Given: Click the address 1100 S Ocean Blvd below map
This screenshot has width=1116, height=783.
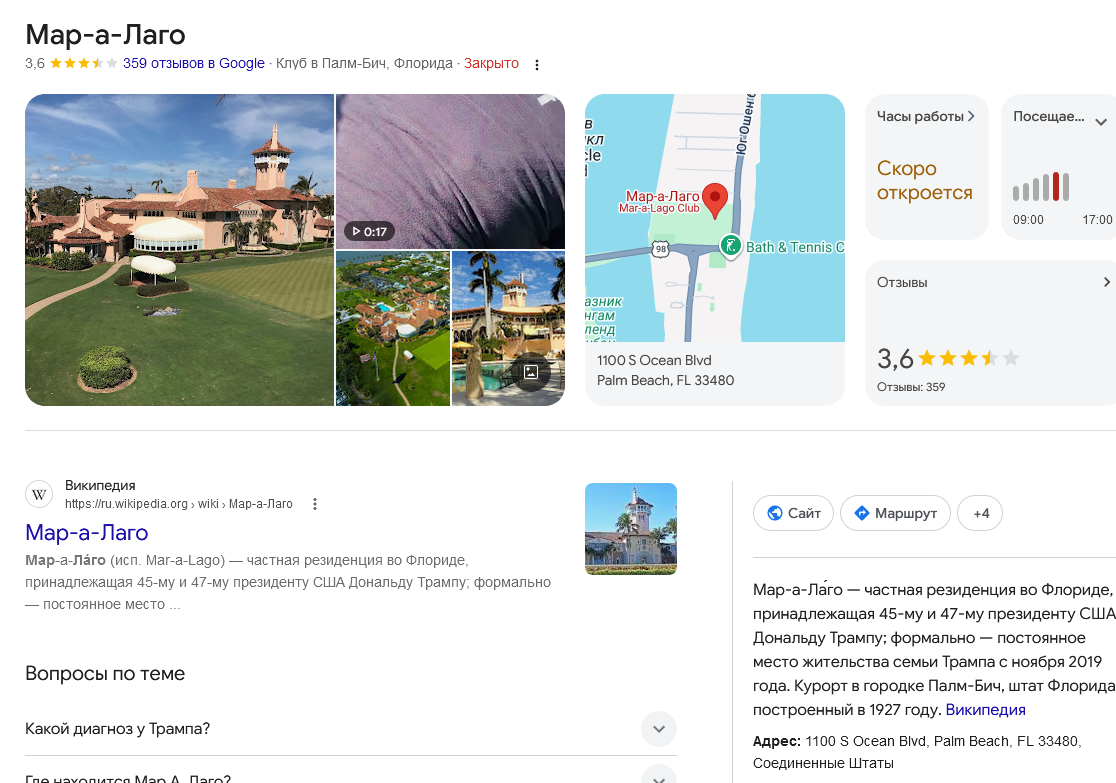Looking at the screenshot, I should point(665,370).
